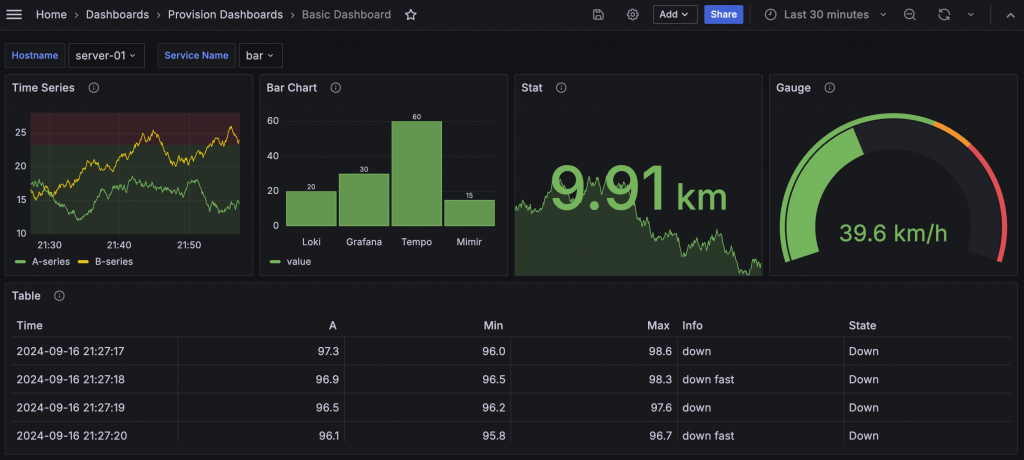
Task: Collapse the top bar with chevron
Action: coord(1010,14)
